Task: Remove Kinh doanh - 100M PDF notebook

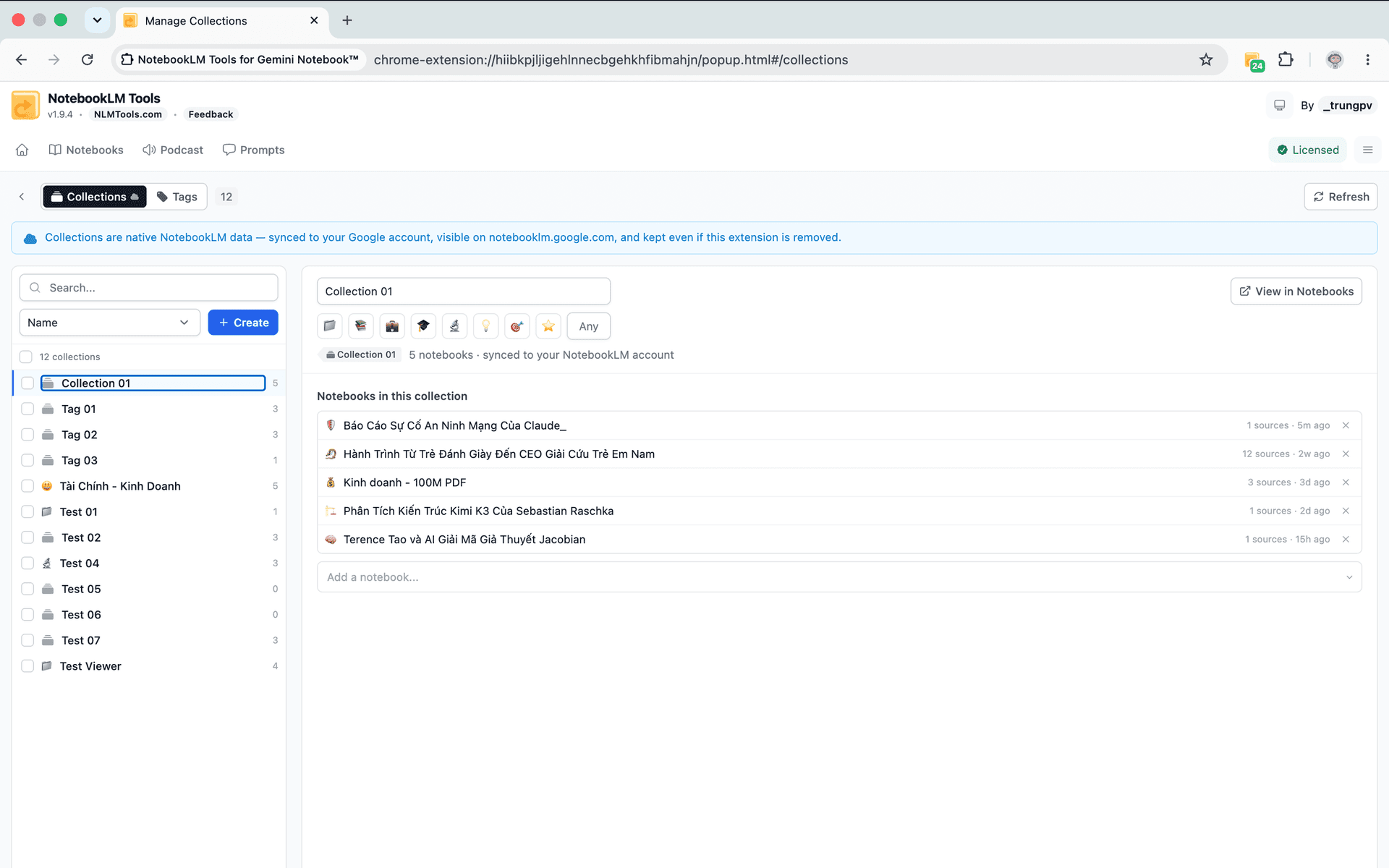Action: (1346, 482)
